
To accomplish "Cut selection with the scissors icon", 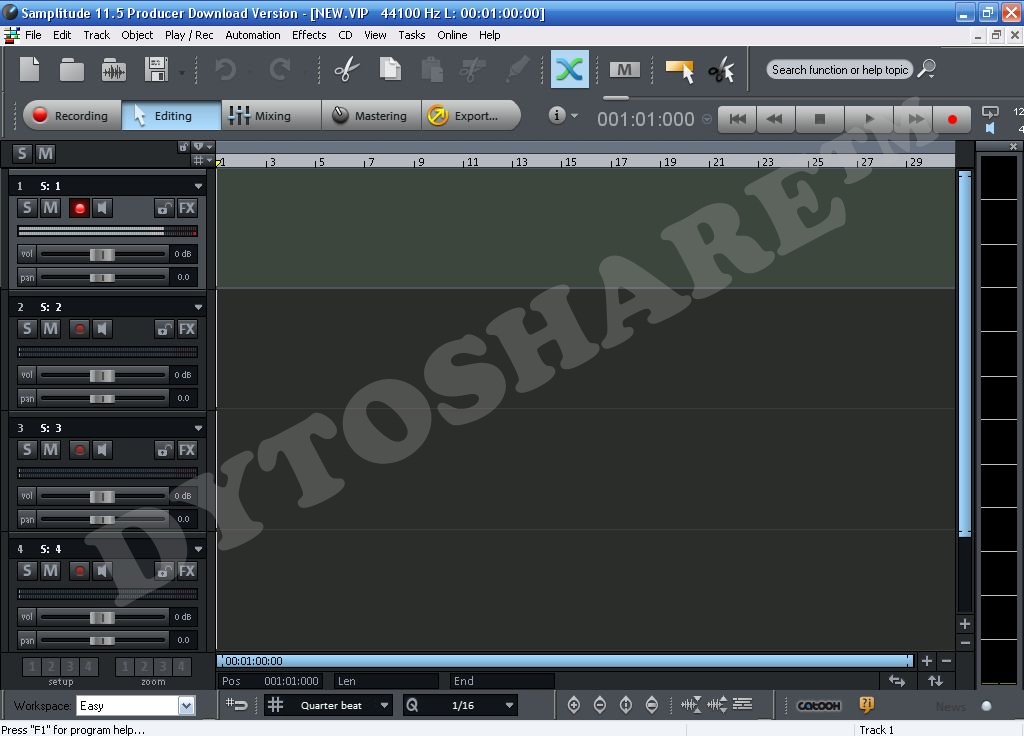I will point(347,69).
